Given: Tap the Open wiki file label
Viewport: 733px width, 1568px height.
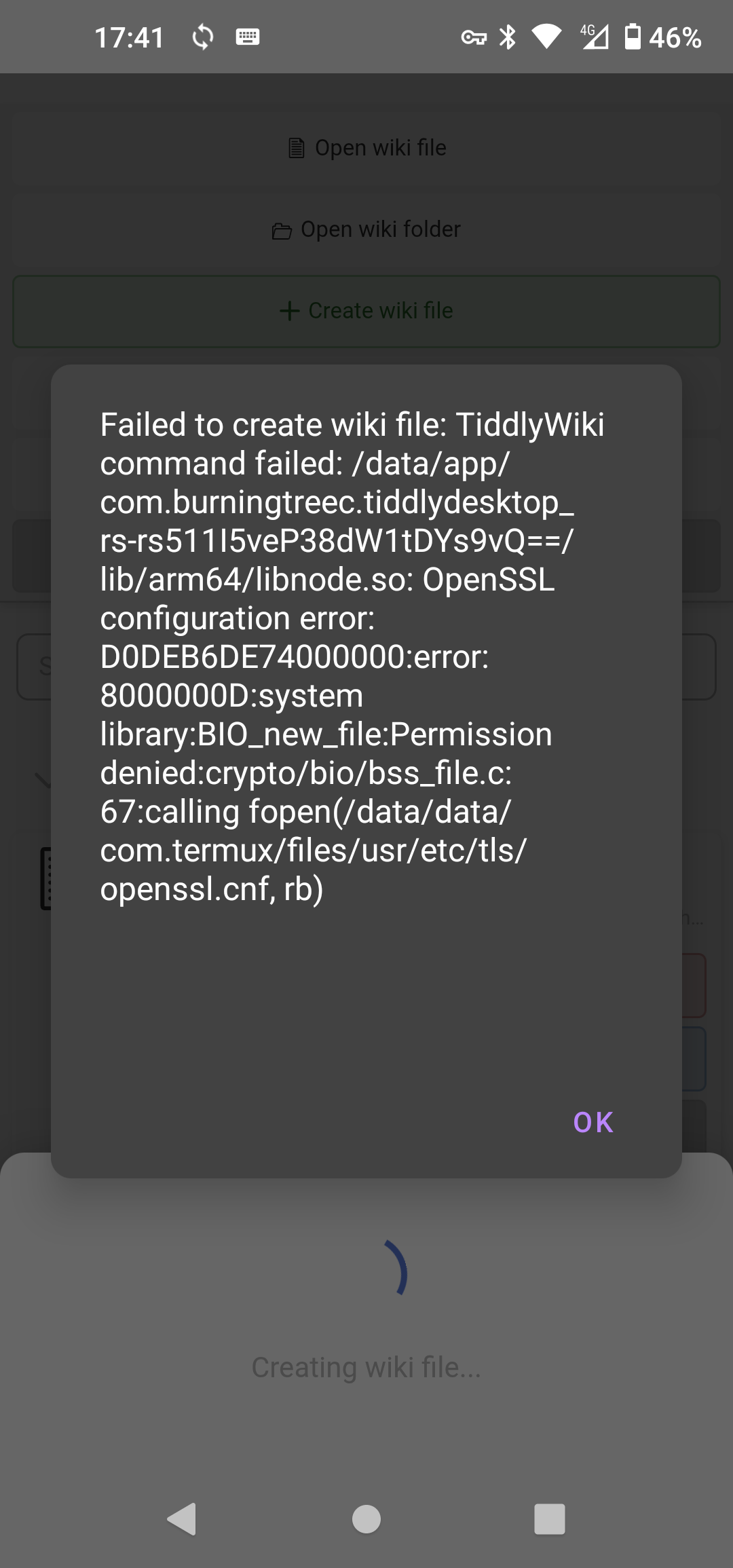Looking at the screenshot, I should [x=380, y=148].
